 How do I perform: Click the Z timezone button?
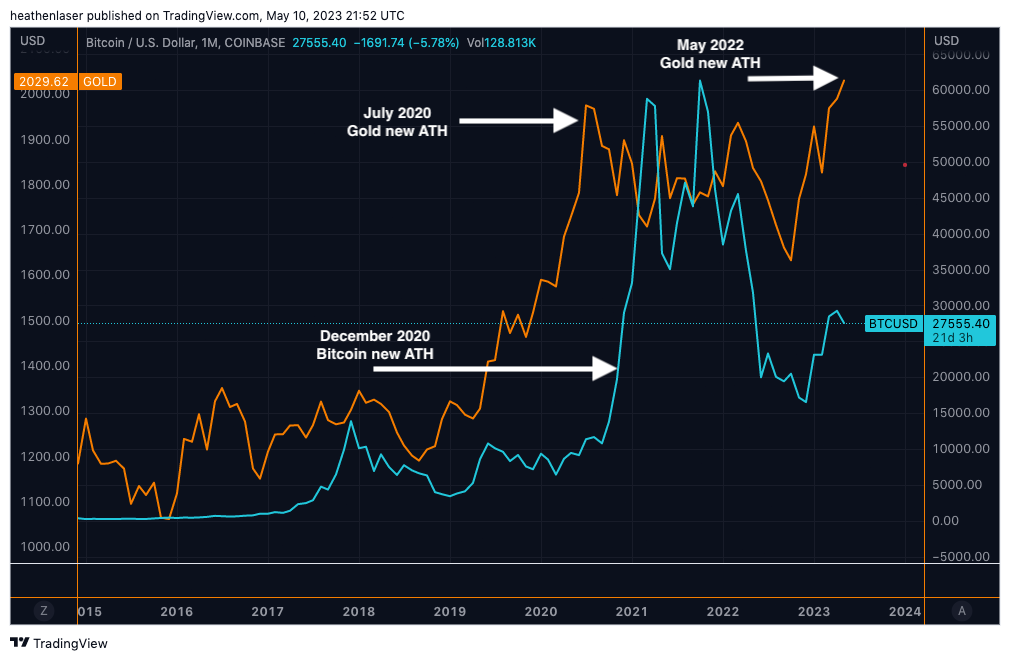click(44, 610)
